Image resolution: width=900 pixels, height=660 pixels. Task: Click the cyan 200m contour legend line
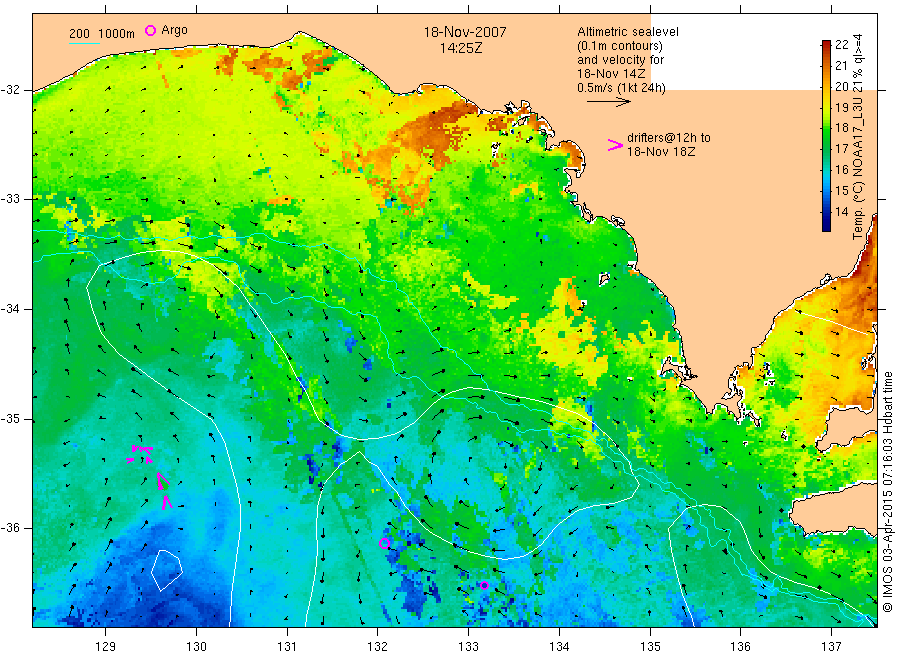coord(84,44)
